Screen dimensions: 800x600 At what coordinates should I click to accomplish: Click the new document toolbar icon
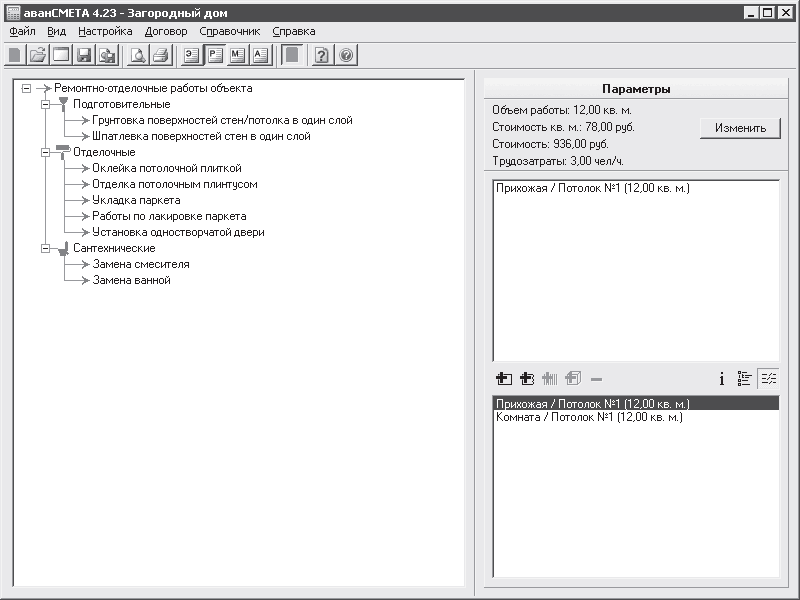click(x=14, y=55)
